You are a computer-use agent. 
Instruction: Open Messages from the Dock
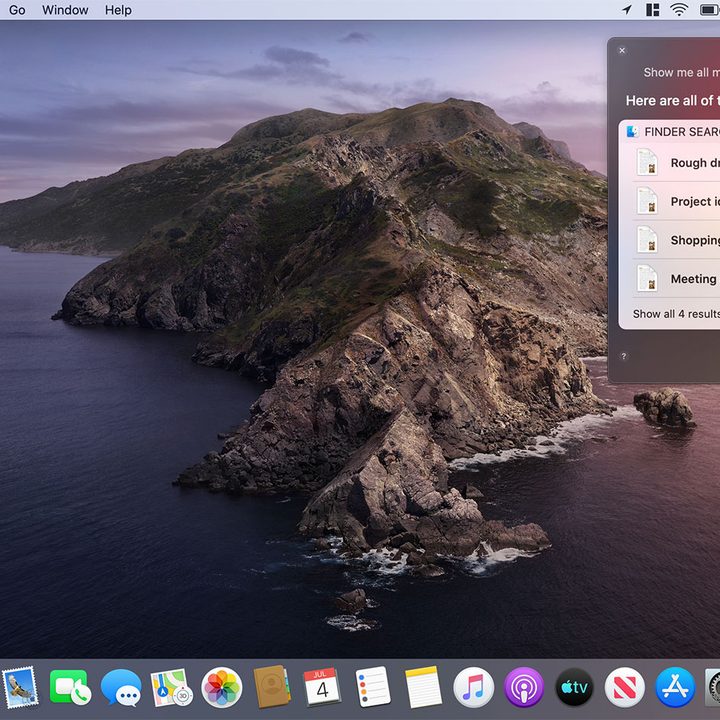click(x=121, y=687)
